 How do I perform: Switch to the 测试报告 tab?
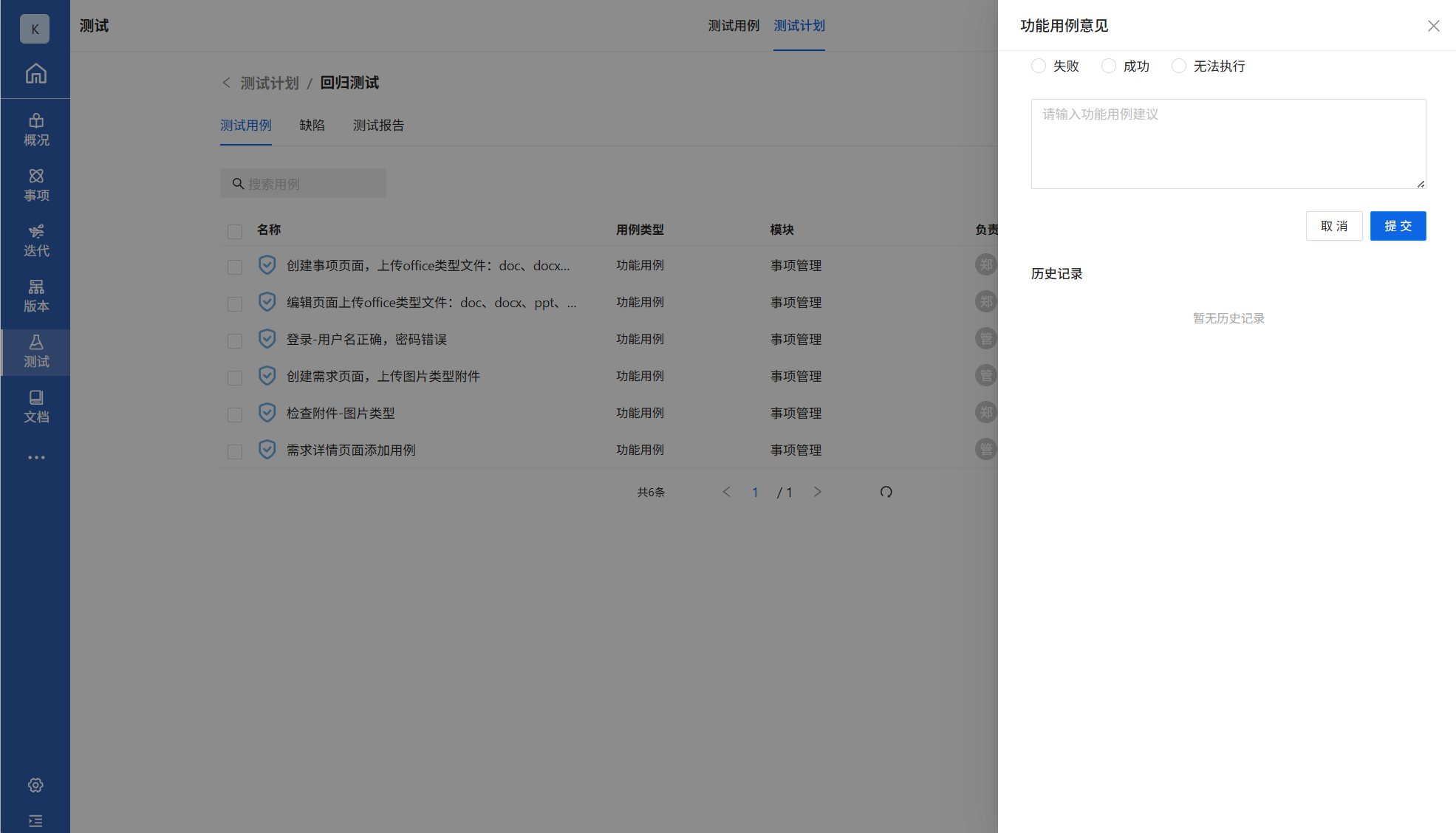click(x=378, y=126)
